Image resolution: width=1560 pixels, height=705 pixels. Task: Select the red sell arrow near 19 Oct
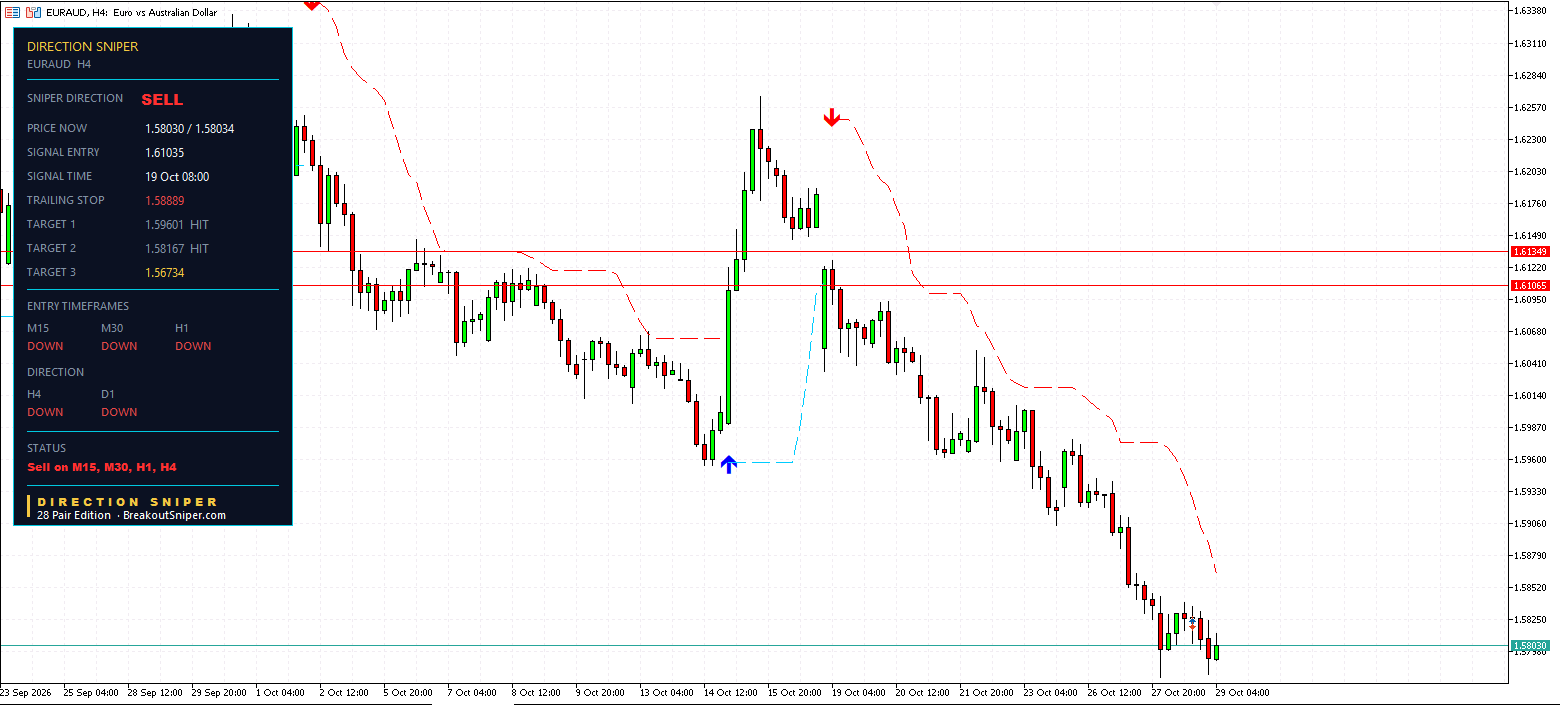pos(831,118)
